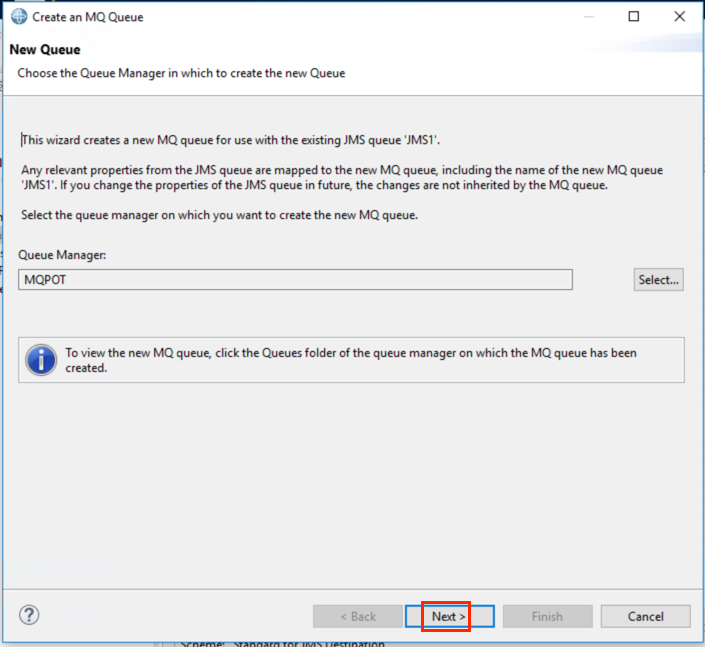705x647 pixels.
Task: Click the globe icon in title bar
Action: point(19,17)
